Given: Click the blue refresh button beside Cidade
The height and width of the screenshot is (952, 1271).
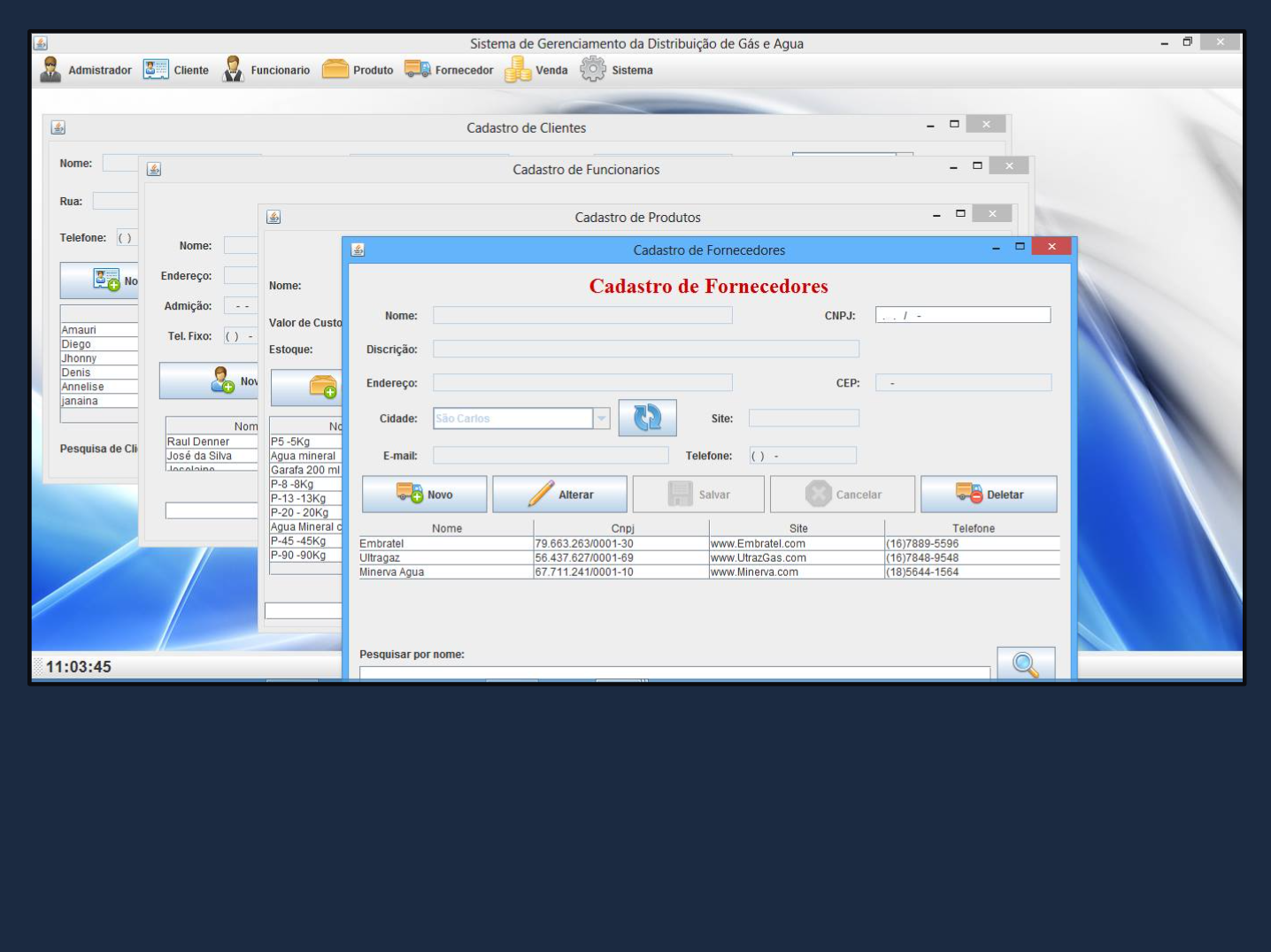Looking at the screenshot, I should coord(647,418).
